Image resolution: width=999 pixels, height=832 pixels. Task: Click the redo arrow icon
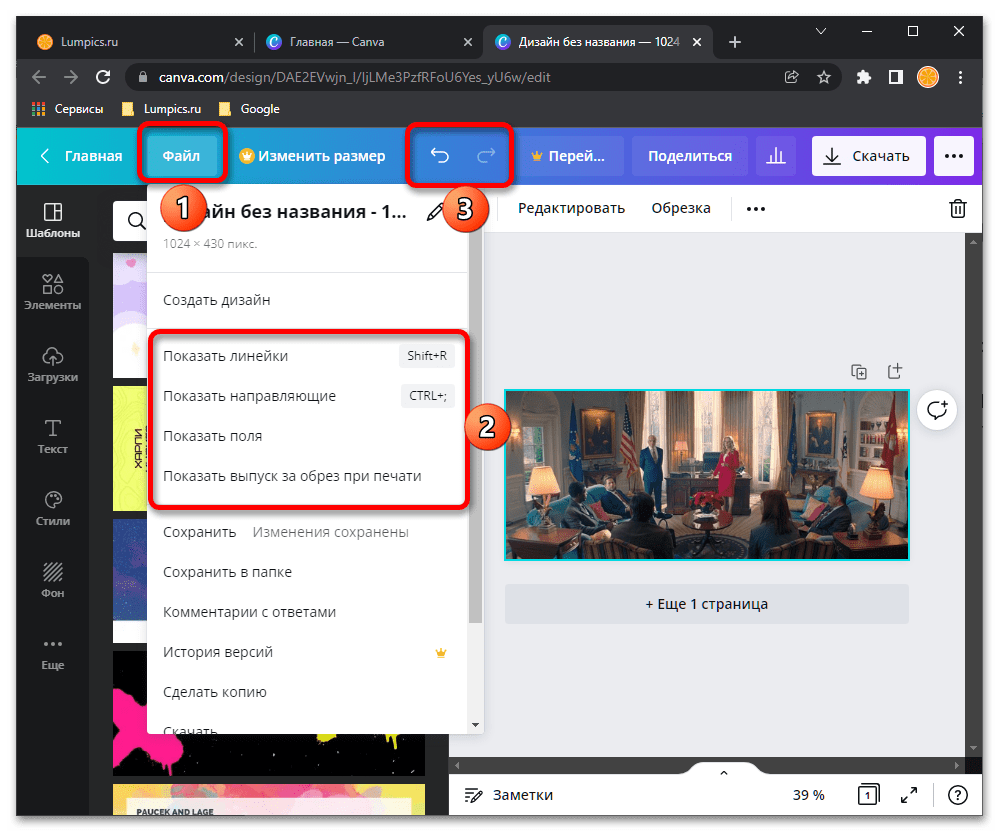coord(486,155)
